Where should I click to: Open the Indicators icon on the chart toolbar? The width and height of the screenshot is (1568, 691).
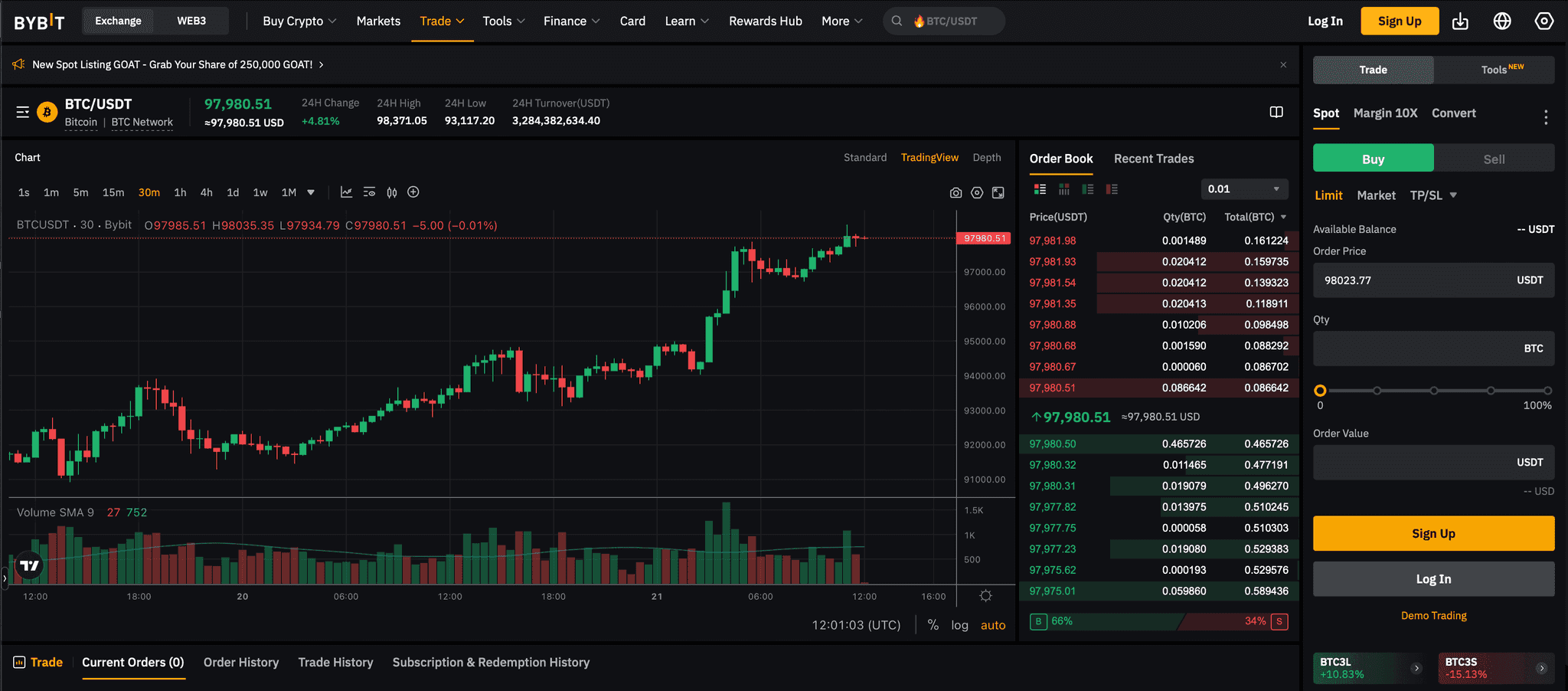[346, 192]
